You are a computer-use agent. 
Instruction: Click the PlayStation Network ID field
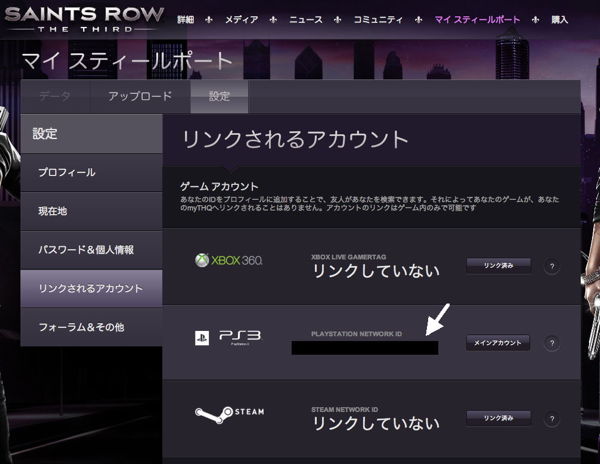365,348
